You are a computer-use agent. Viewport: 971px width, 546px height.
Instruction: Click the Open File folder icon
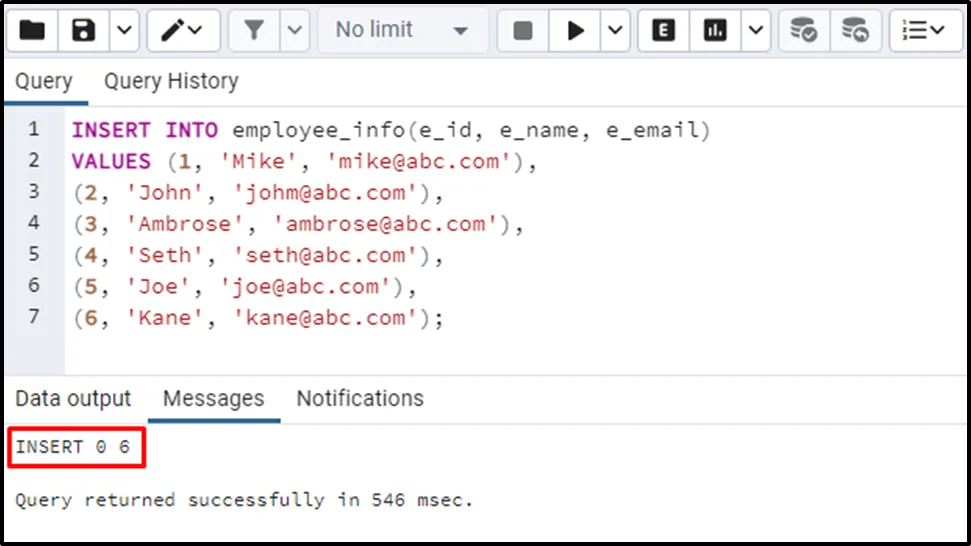[x=32, y=30]
